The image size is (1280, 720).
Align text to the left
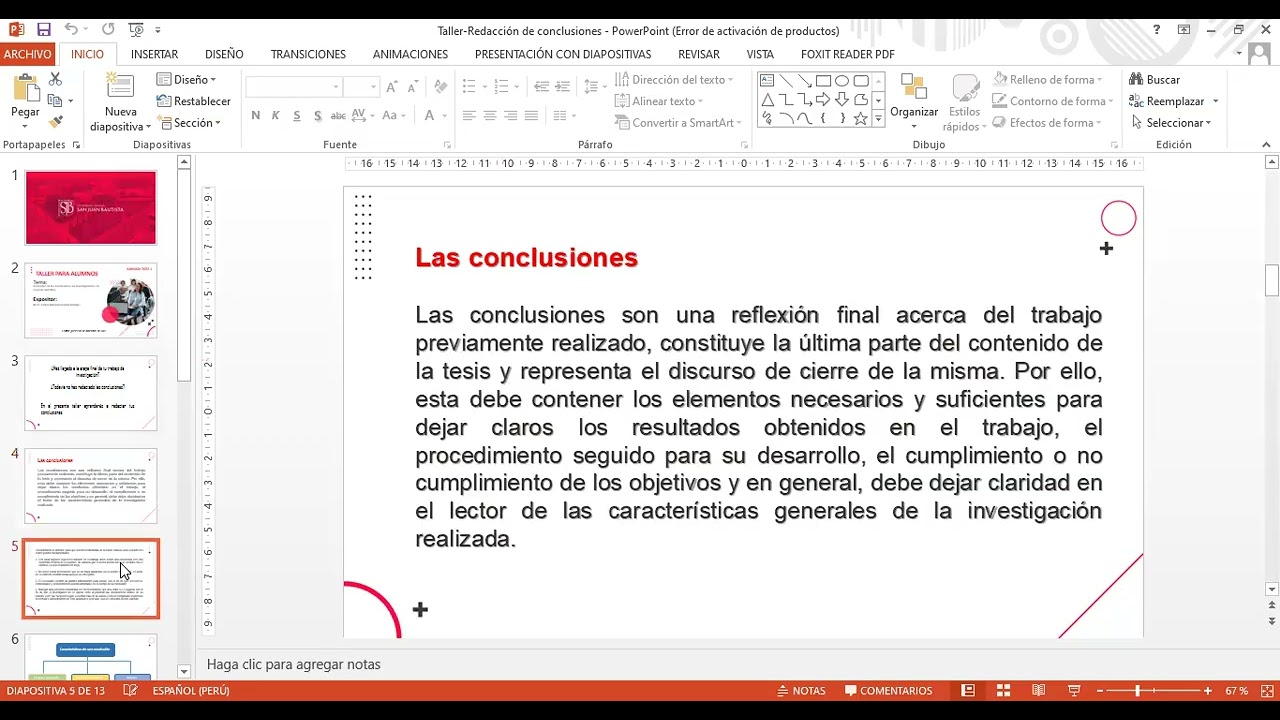click(x=469, y=116)
